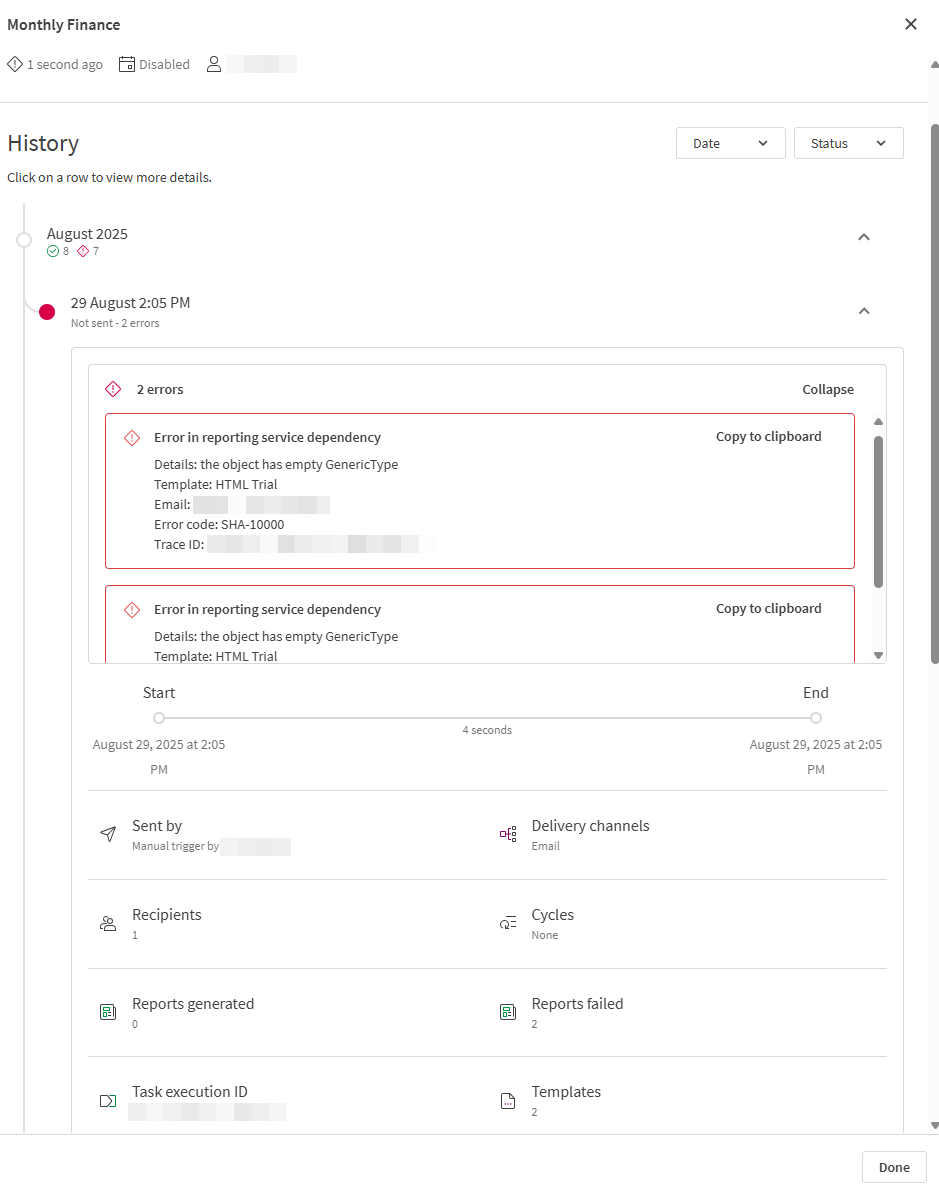Select the Delivery channels icon
Viewport: 939px width, 1193px height.
[x=508, y=833]
